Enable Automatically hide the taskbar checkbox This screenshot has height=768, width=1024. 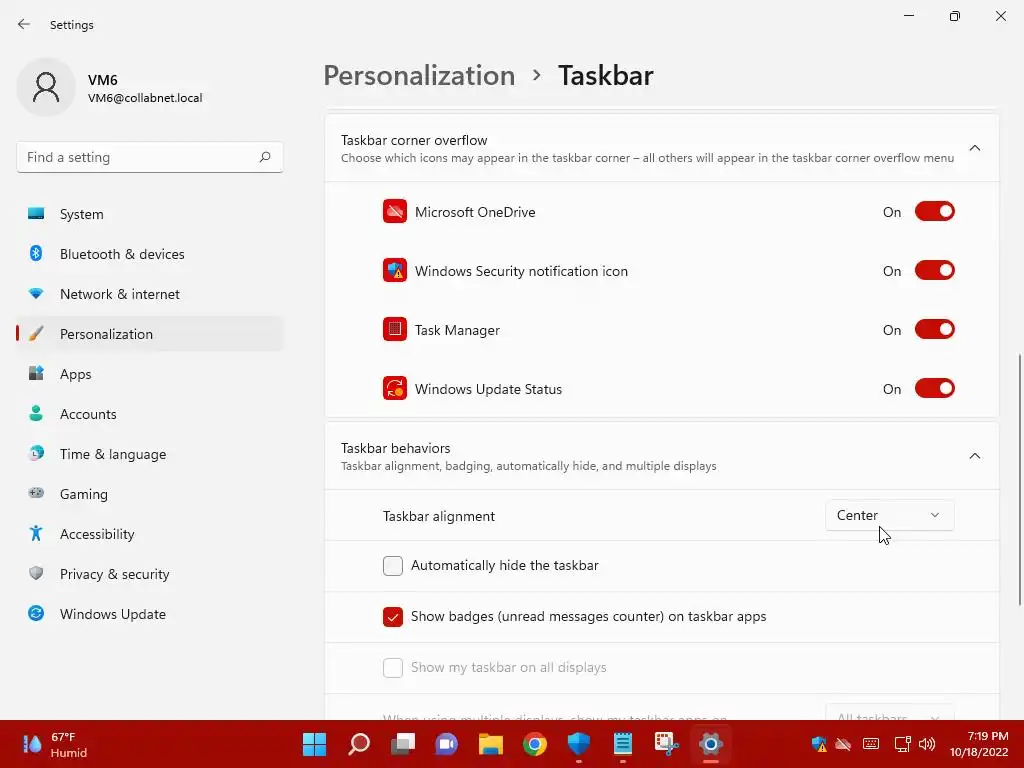pos(392,566)
